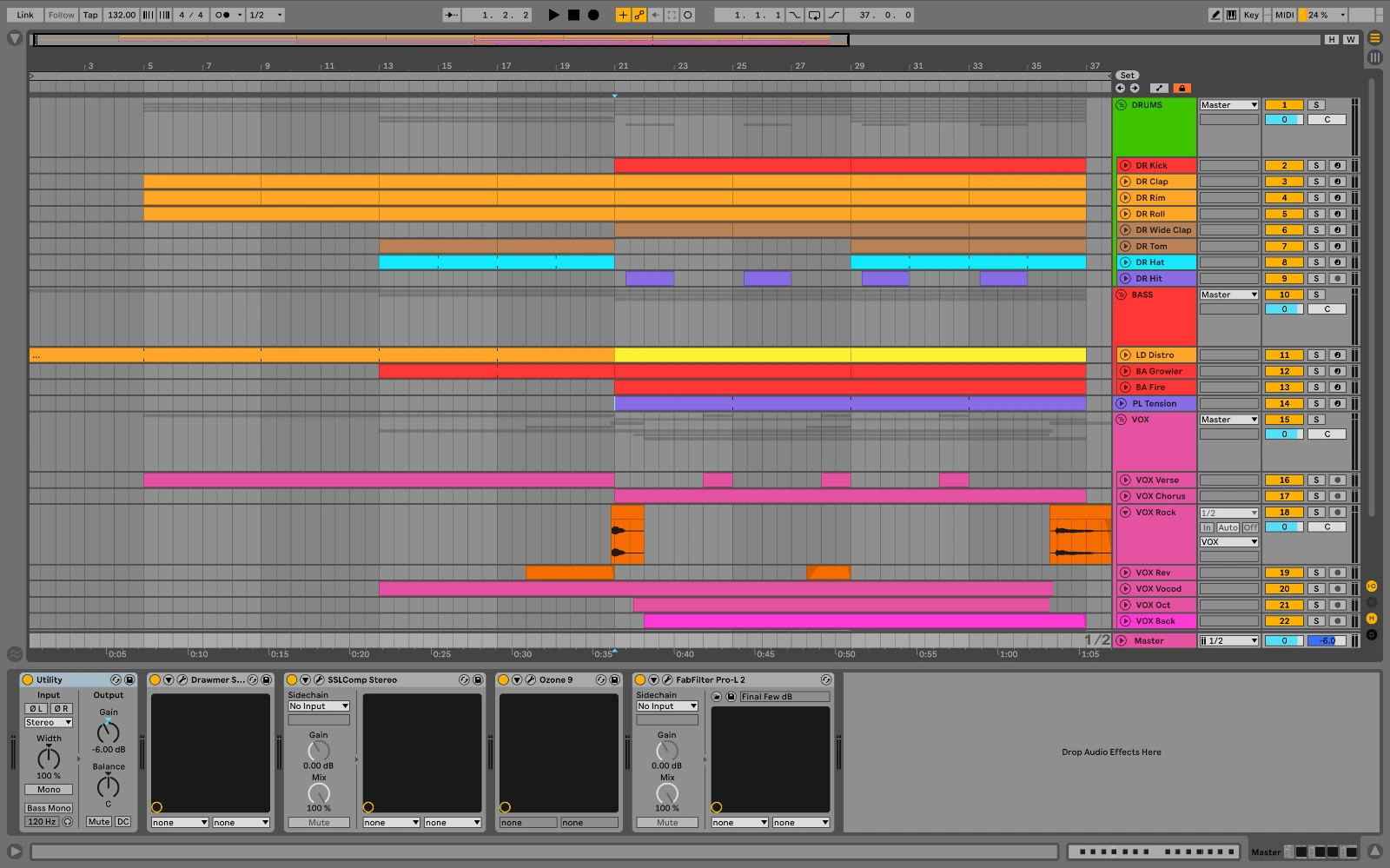The image size is (1390, 868).
Task: Click the Arrangement Record button
Action: [x=593, y=15]
